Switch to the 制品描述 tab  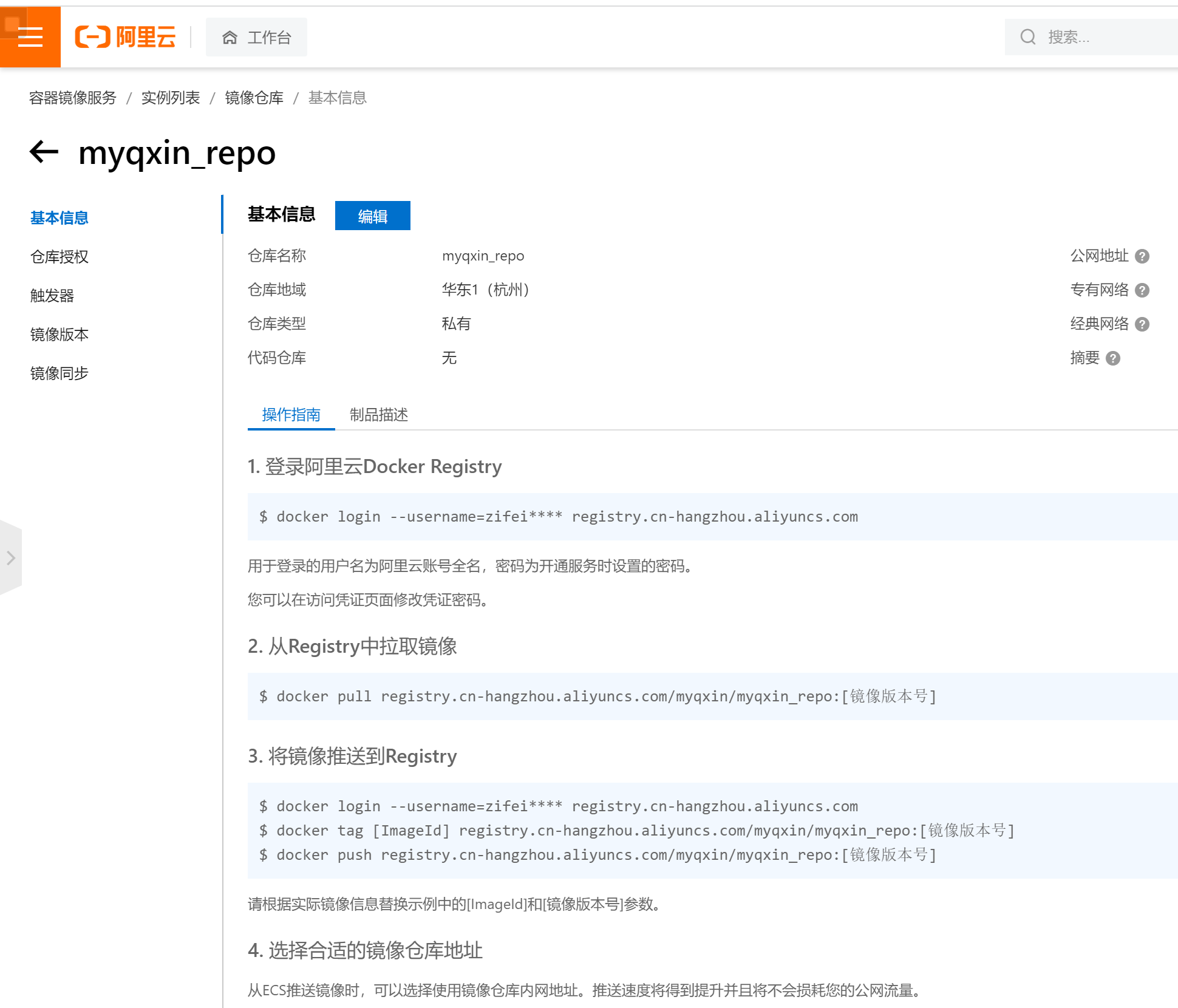click(x=379, y=415)
